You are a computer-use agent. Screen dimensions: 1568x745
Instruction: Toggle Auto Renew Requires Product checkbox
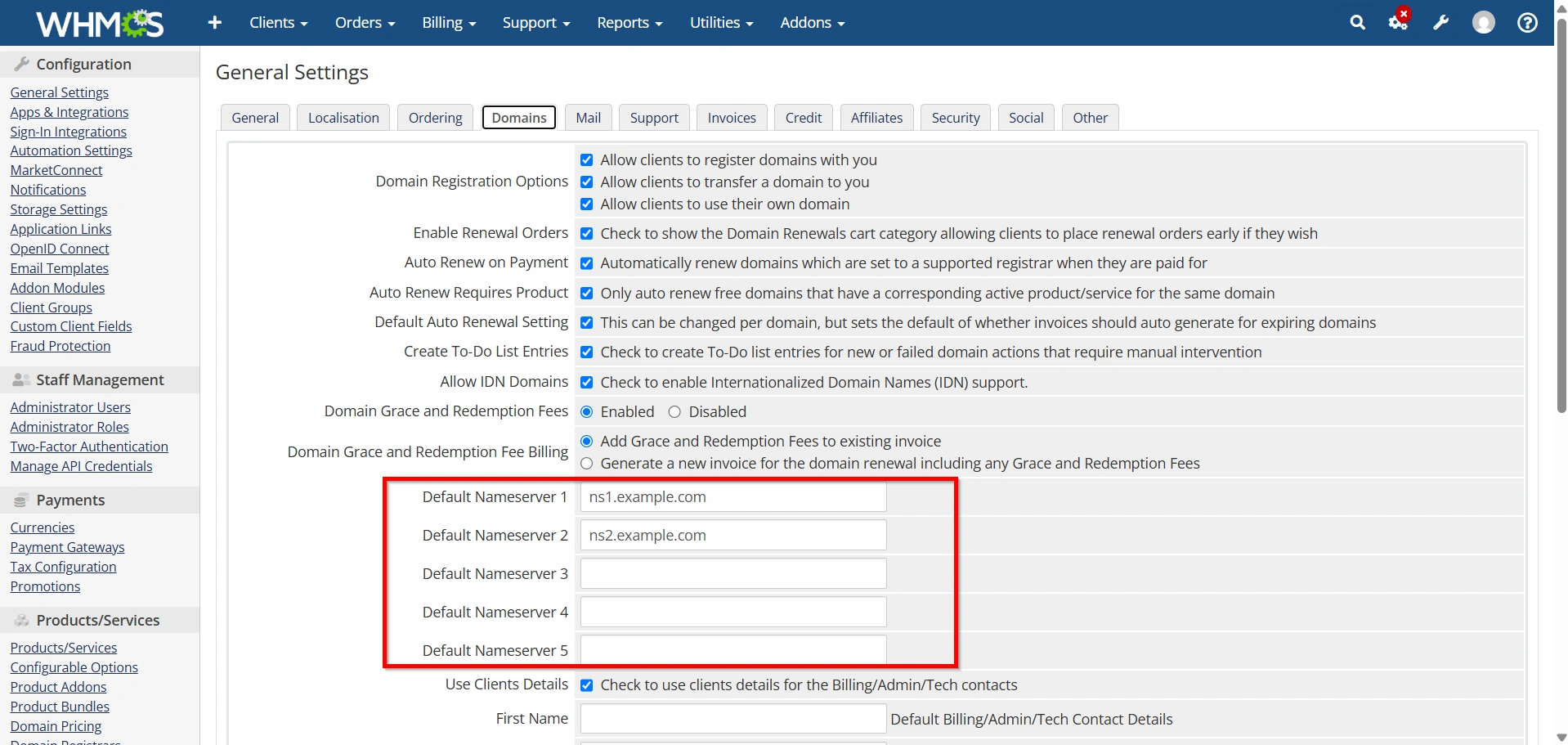(586, 293)
